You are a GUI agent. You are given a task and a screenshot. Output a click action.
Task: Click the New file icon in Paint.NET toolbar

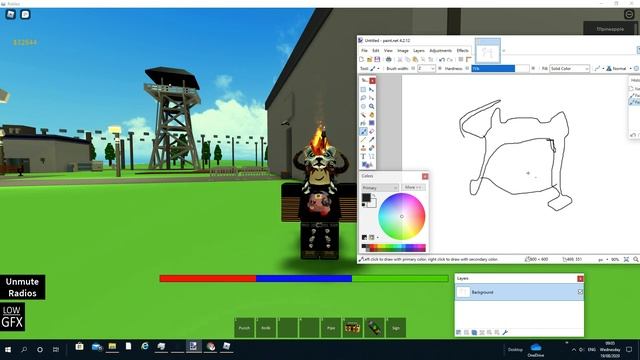point(362,60)
